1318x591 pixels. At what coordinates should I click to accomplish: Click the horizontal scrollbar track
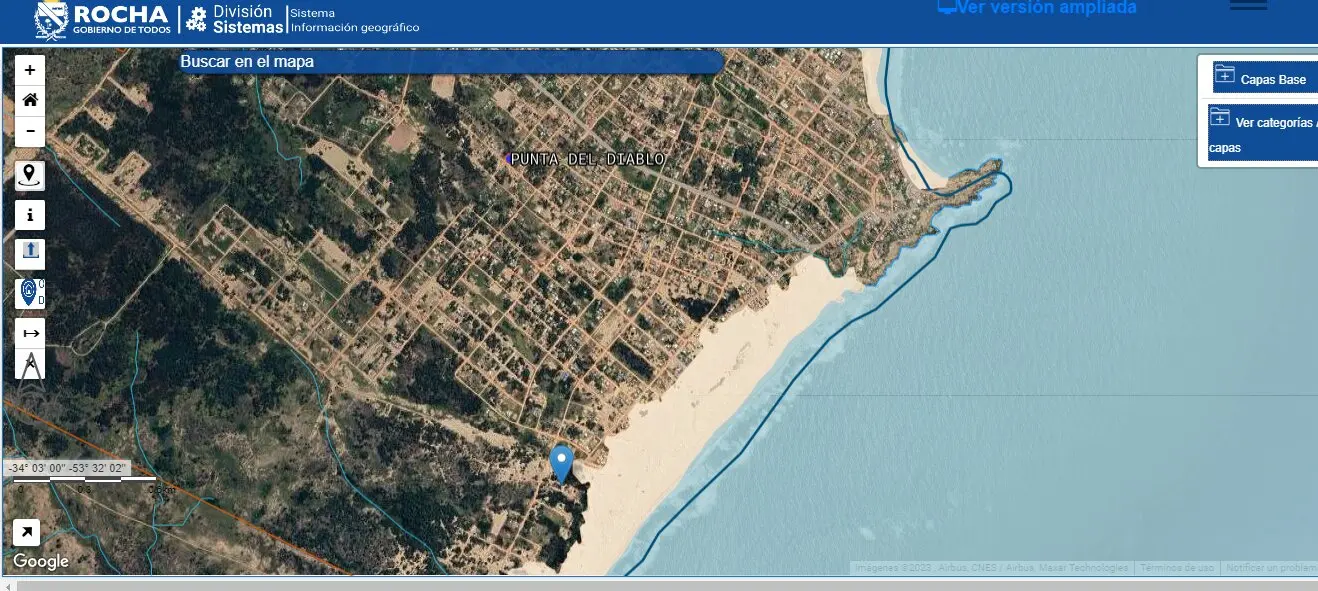(x=666, y=585)
